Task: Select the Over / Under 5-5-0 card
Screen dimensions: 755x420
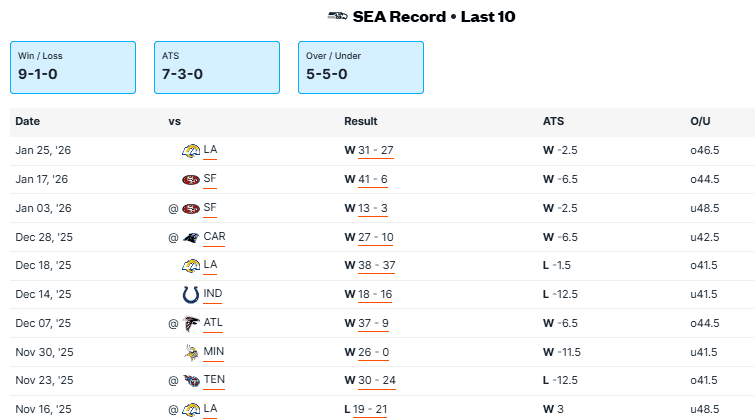Action: [361, 67]
